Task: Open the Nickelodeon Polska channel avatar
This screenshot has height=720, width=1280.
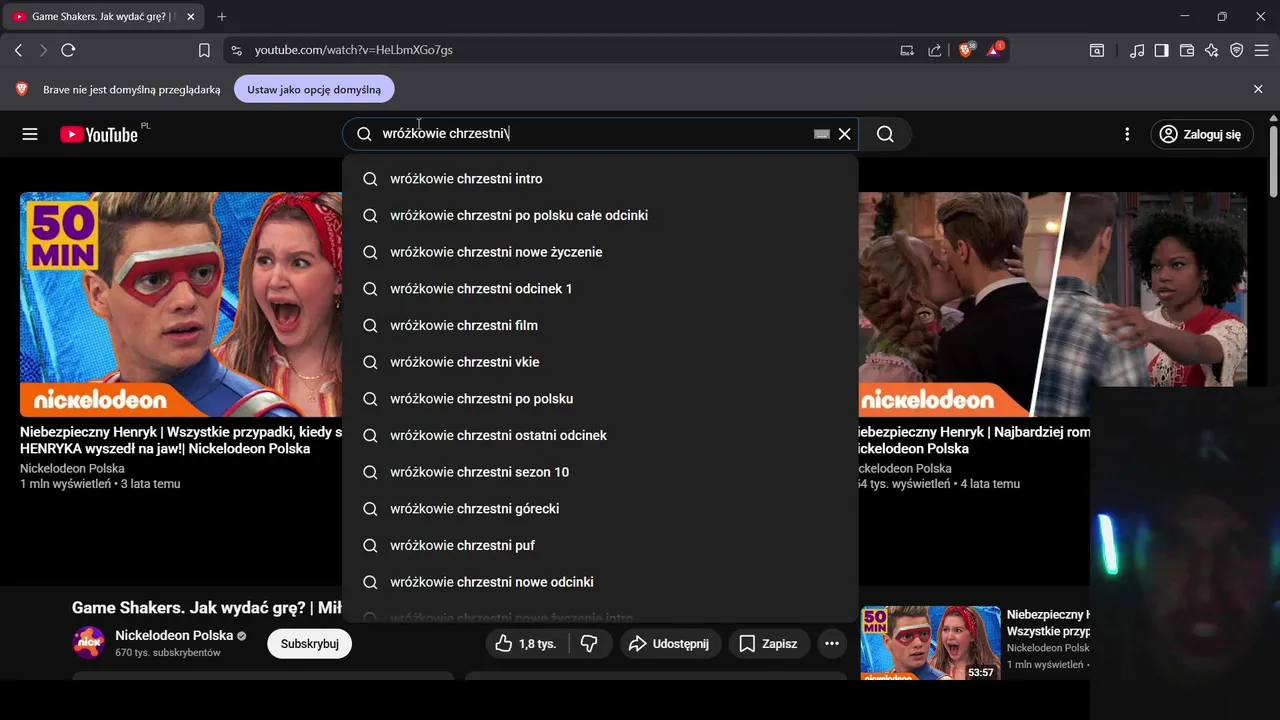Action: click(89, 642)
